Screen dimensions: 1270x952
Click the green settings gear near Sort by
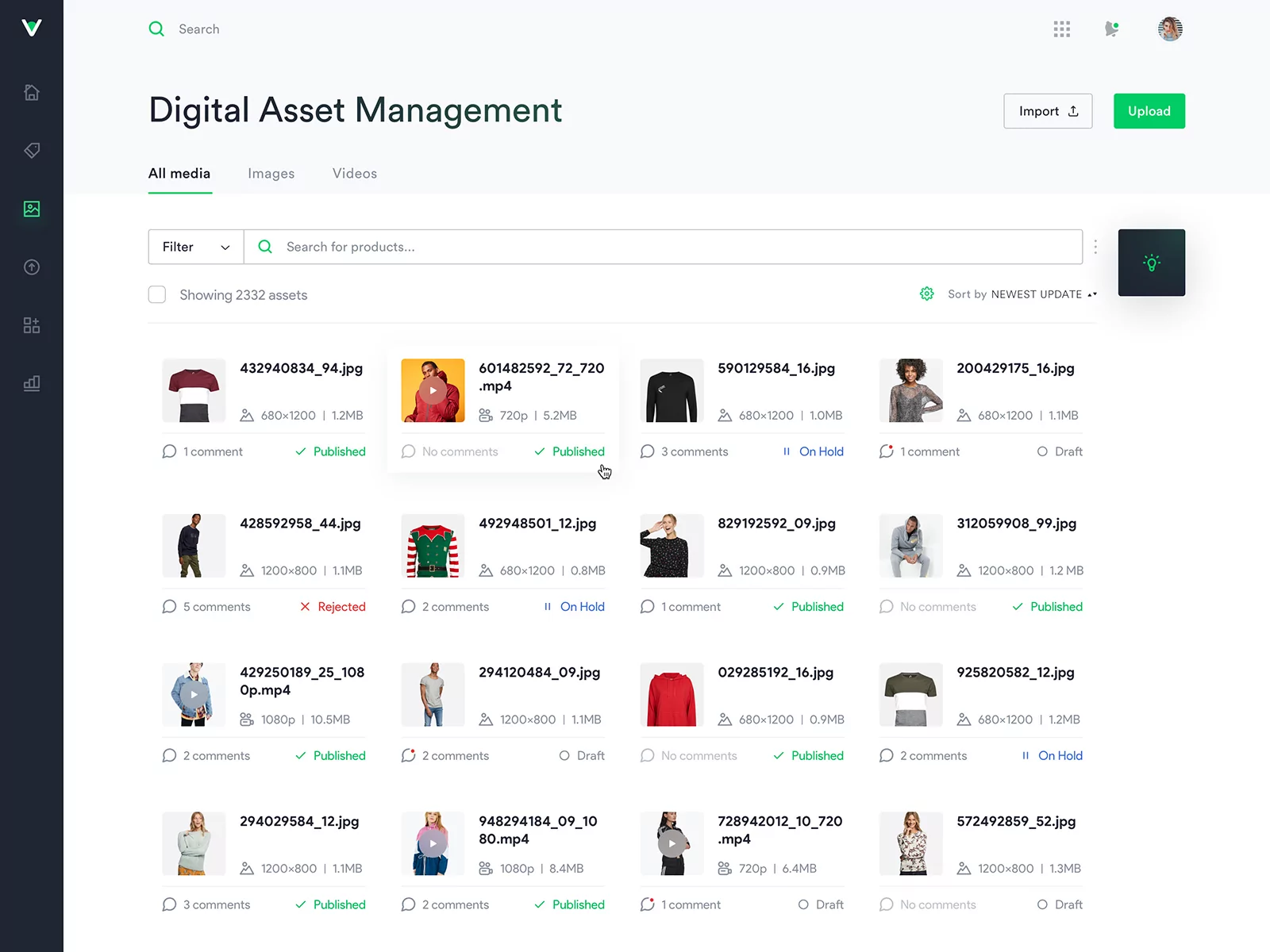point(926,294)
